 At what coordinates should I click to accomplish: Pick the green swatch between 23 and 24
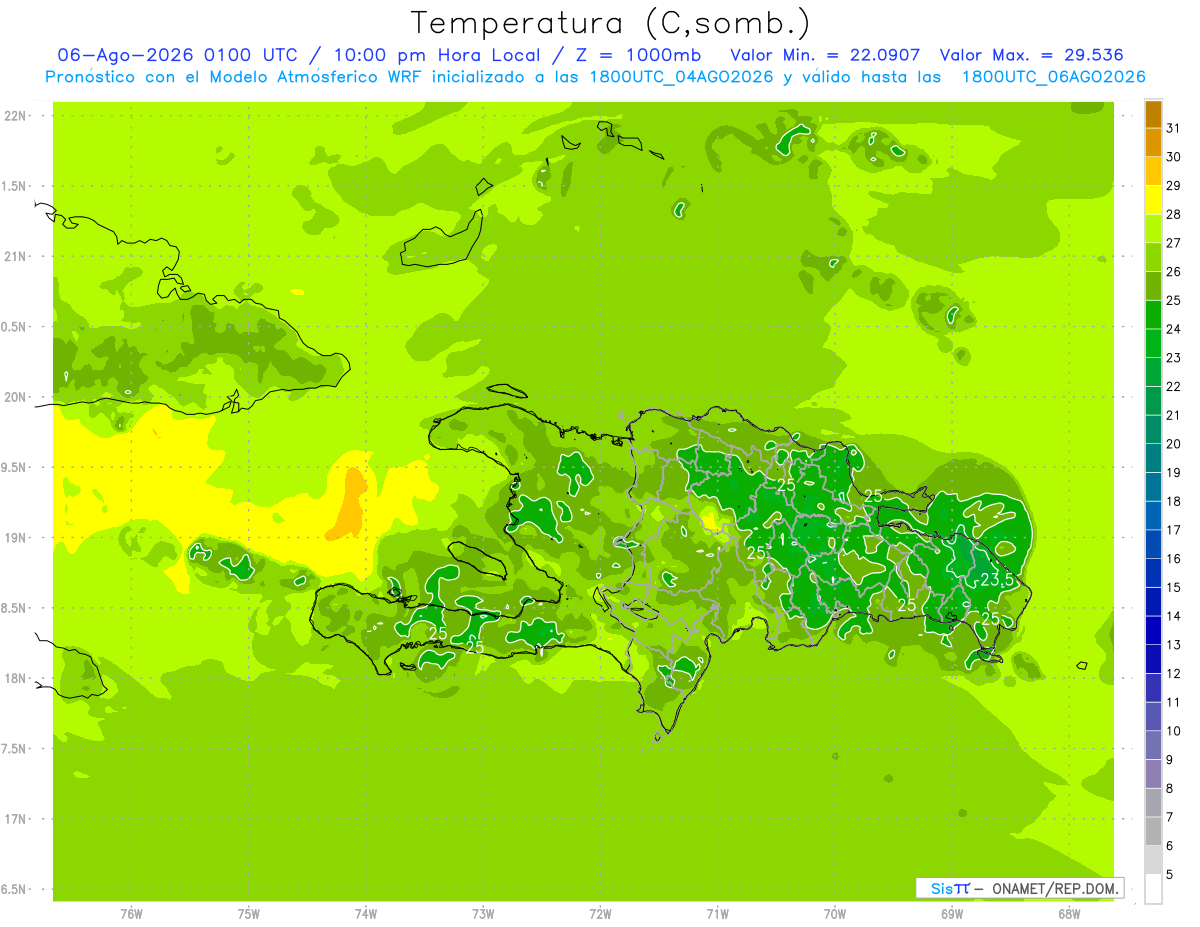point(1153,343)
